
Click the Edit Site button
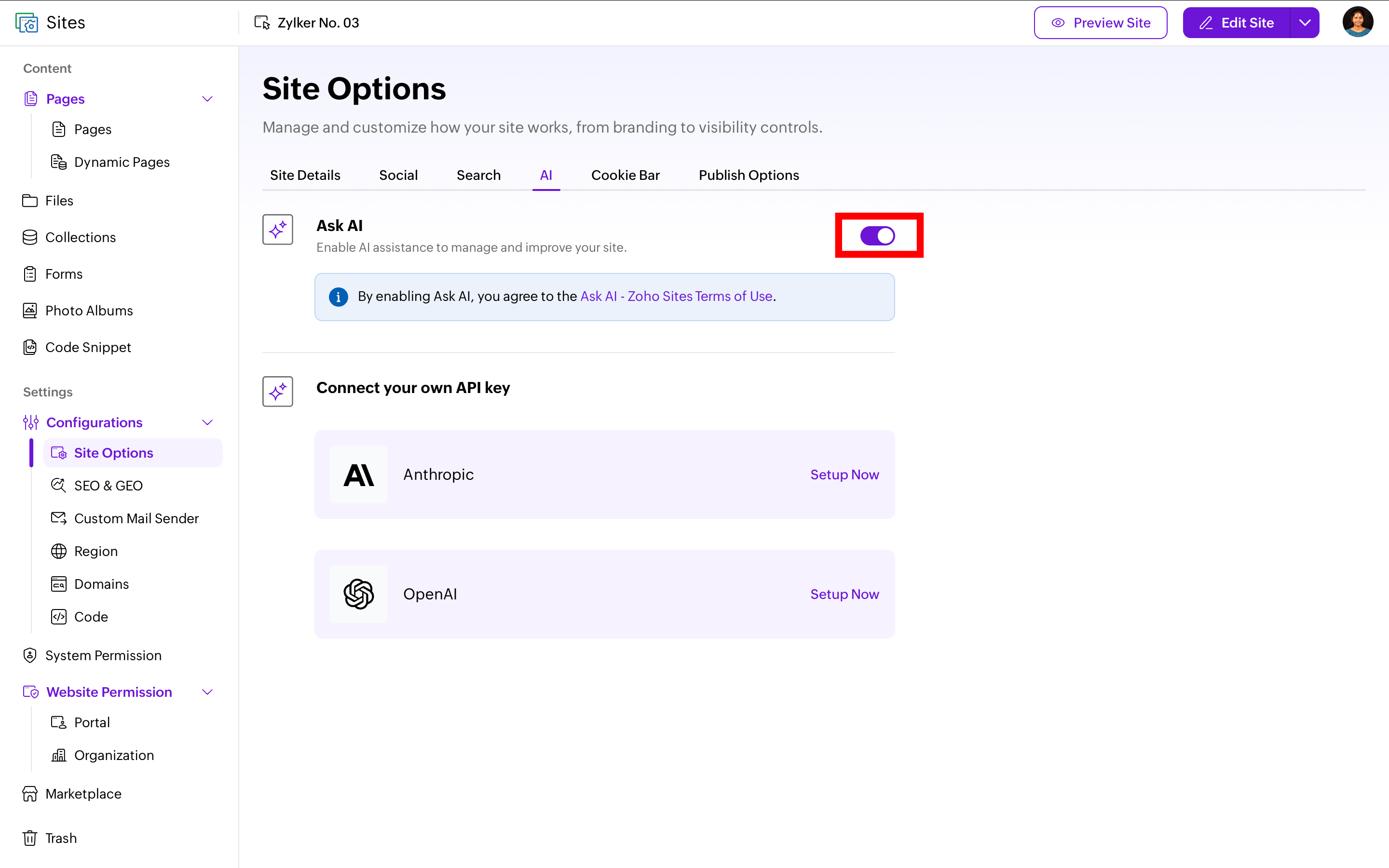click(x=1236, y=23)
